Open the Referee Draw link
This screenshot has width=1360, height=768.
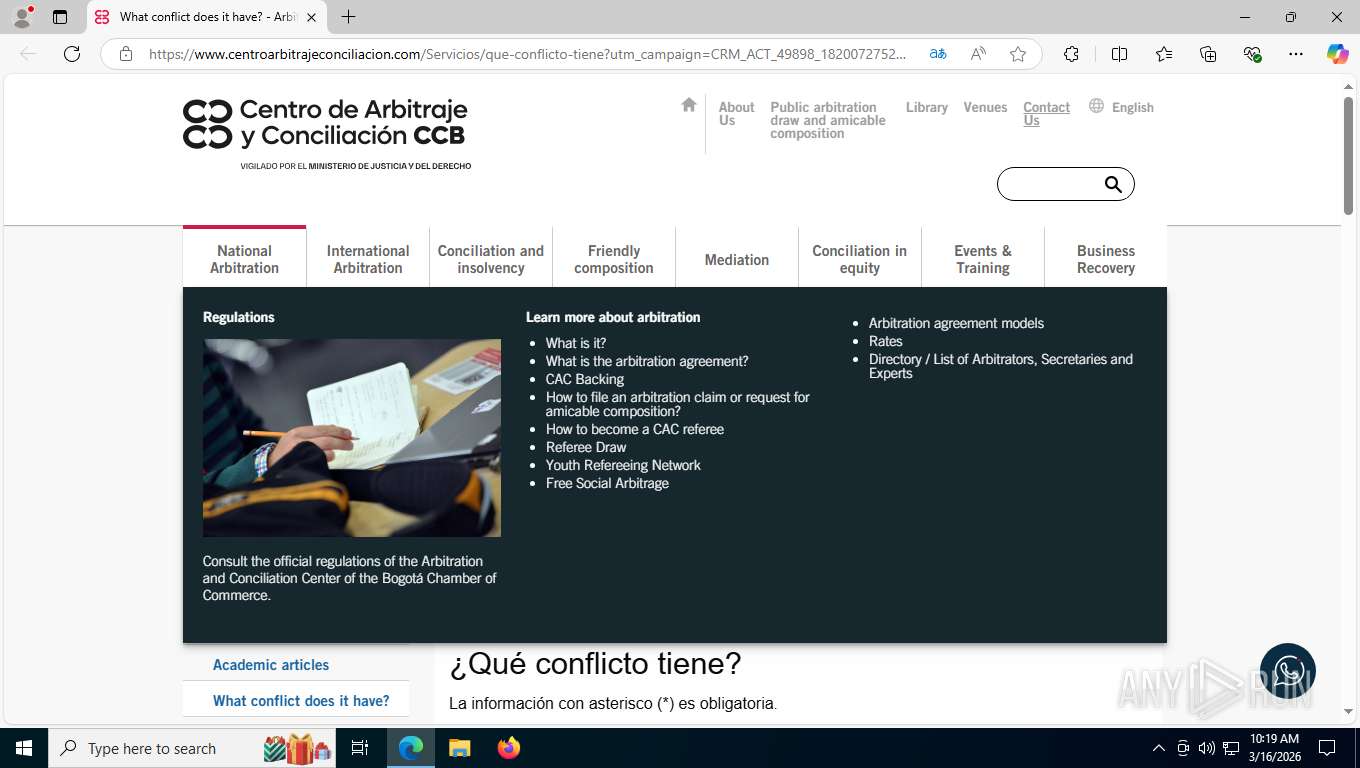pyautogui.click(x=586, y=447)
